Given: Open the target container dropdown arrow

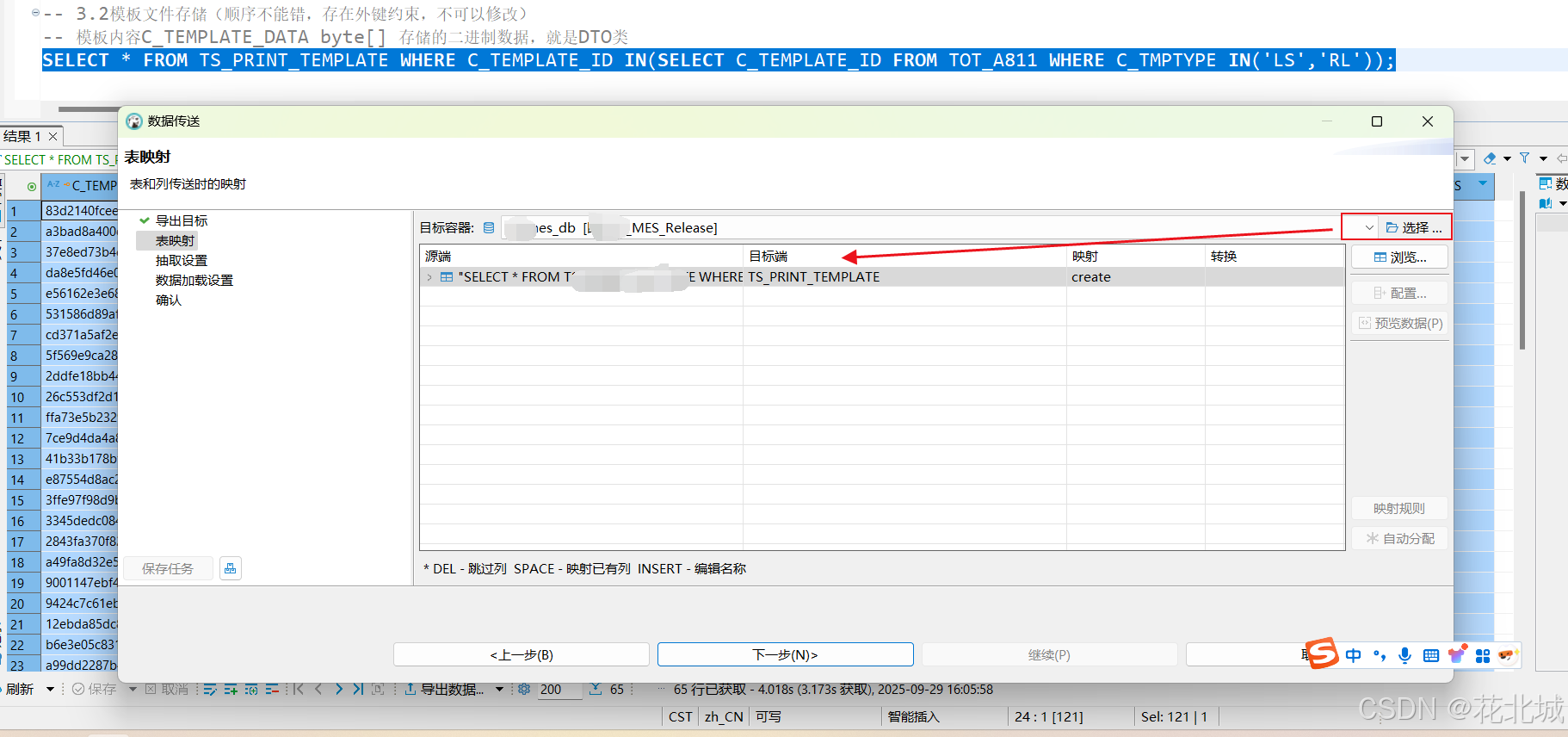Looking at the screenshot, I should pos(1369,227).
